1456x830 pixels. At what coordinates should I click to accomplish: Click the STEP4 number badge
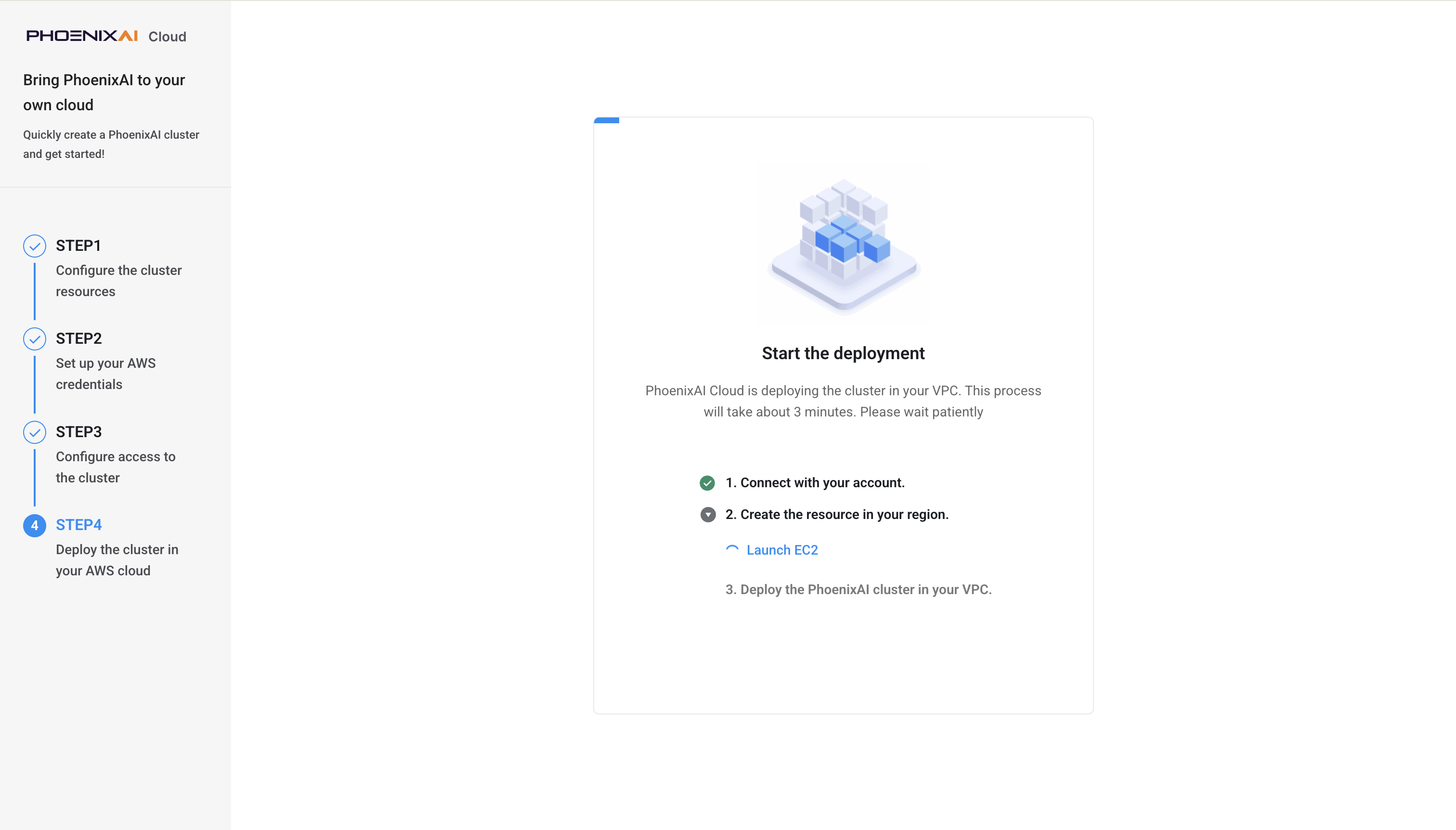(x=35, y=525)
